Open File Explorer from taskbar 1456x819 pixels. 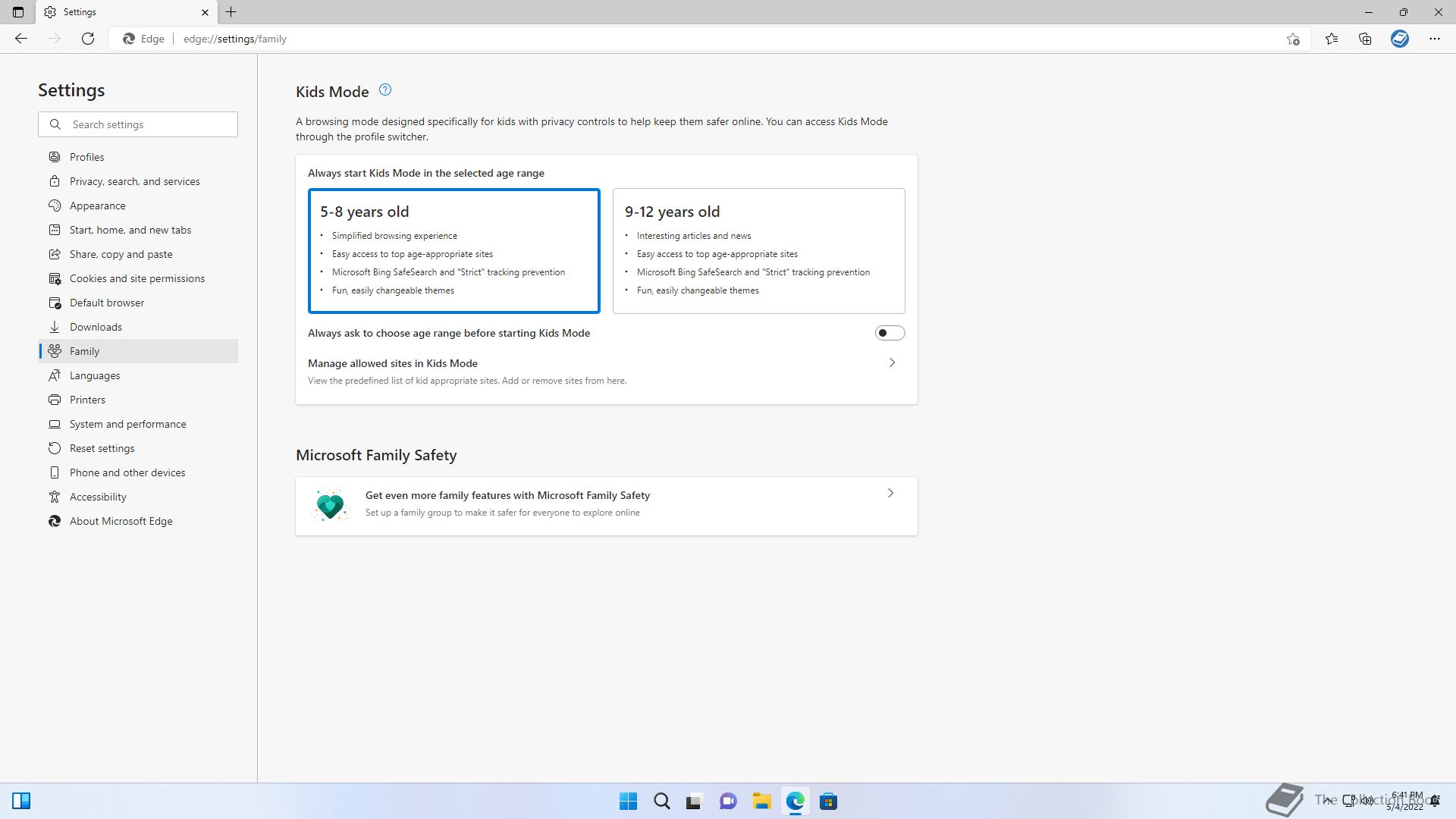(761, 801)
